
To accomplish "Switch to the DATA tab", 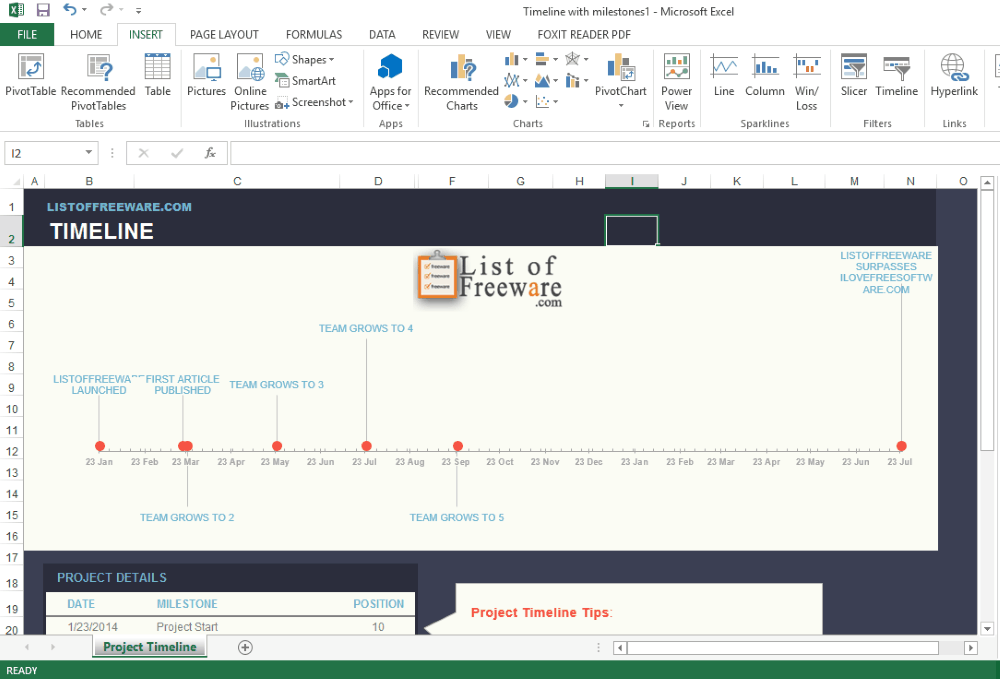I will tap(382, 34).
